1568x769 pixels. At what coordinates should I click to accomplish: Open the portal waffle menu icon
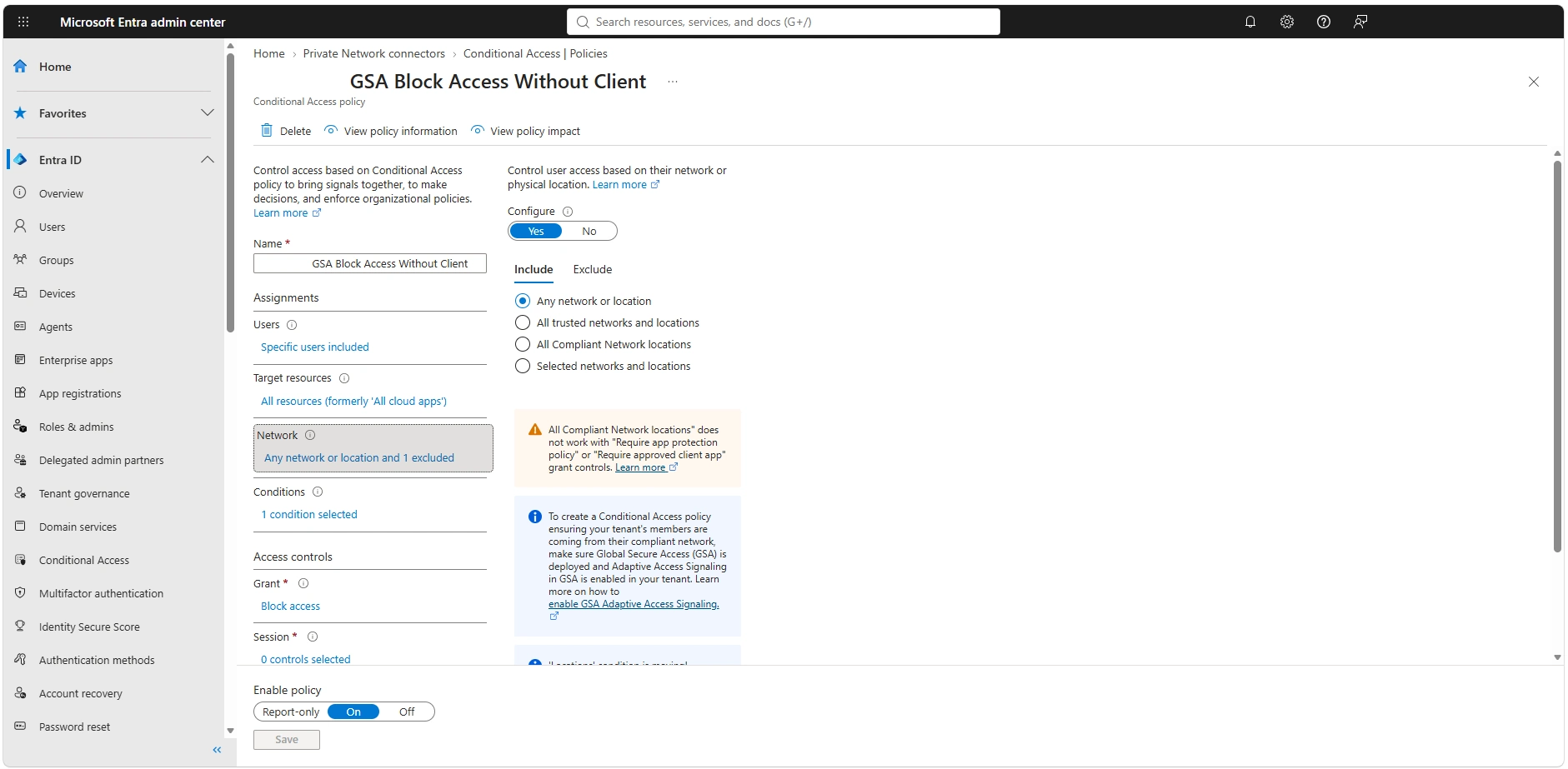pos(23,22)
